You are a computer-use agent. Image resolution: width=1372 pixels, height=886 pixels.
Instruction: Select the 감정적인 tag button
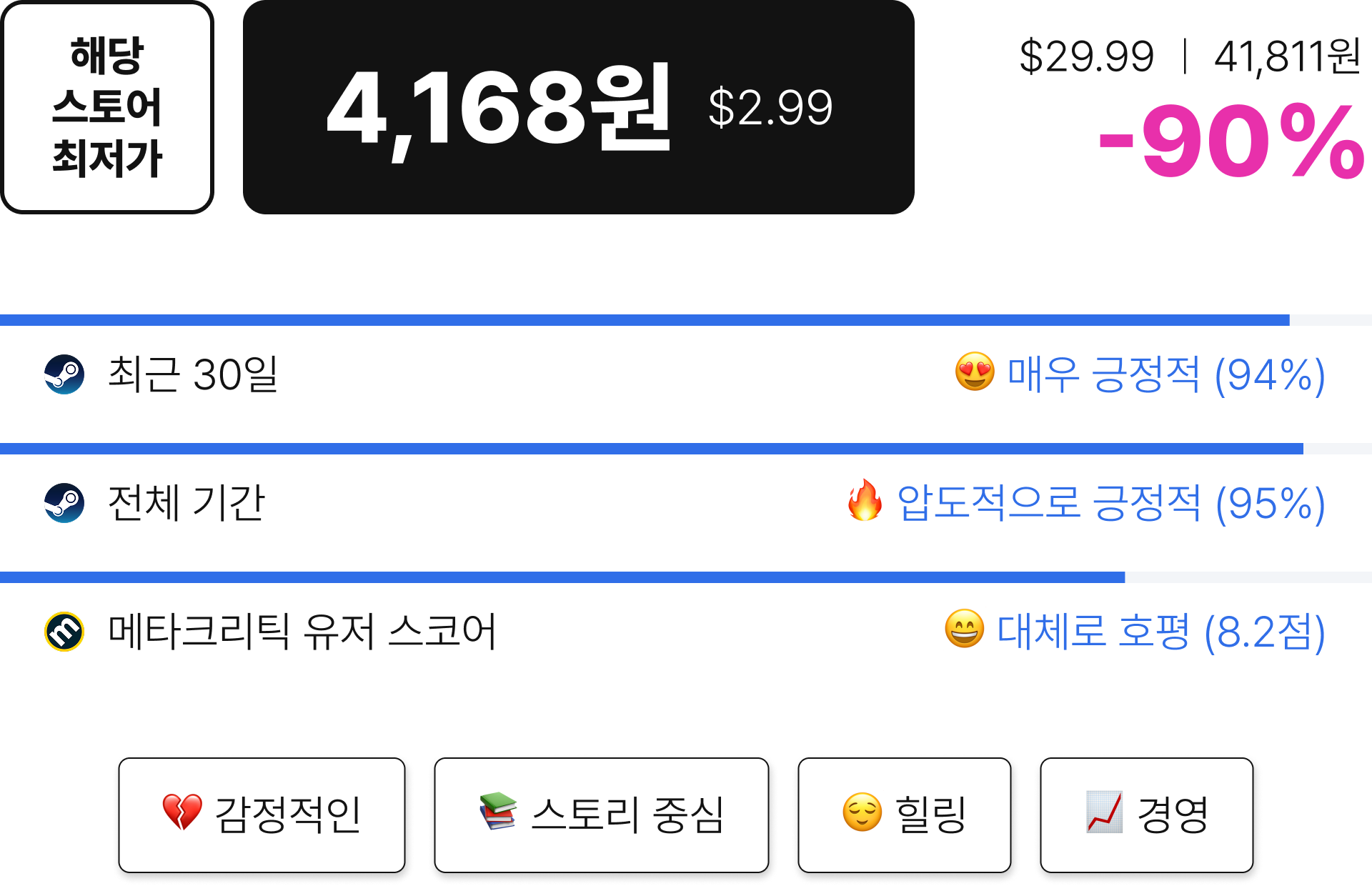click(262, 815)
